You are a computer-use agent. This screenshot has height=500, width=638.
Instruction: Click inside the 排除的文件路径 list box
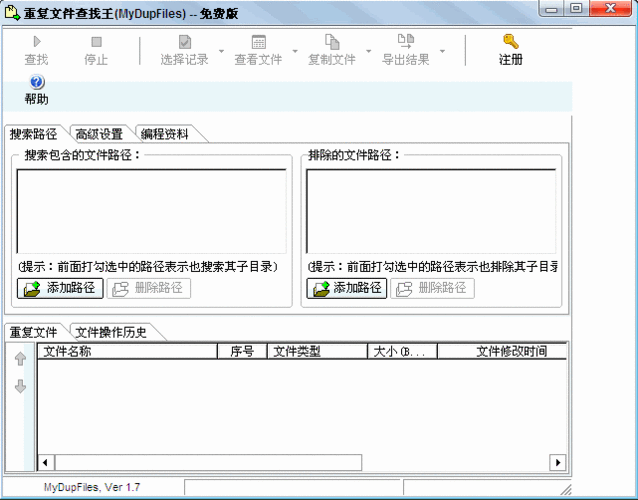tap(431, 211)
